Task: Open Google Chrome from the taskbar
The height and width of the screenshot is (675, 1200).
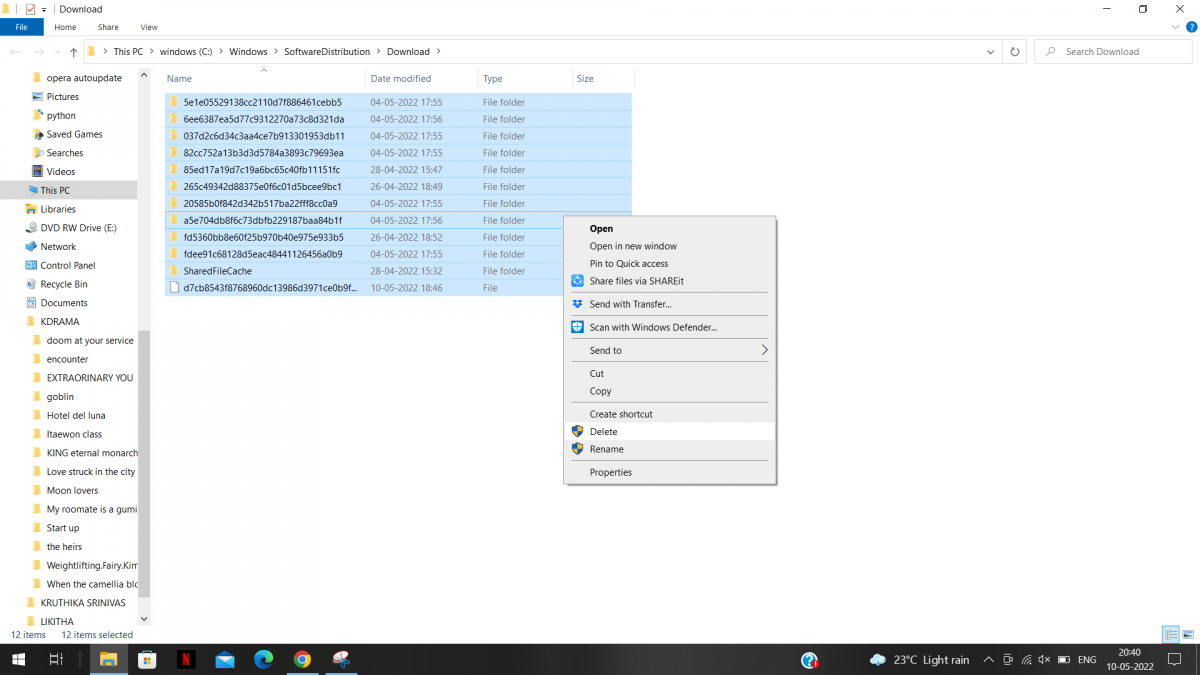Action: tap(302, 660)
